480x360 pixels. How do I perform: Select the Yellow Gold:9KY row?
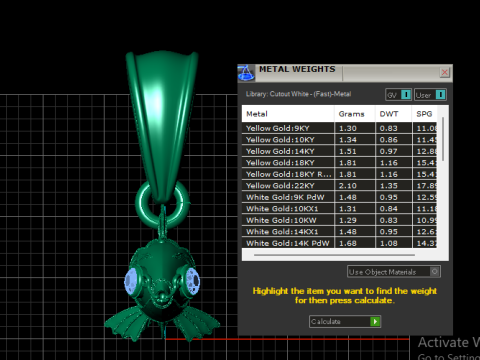pyautogui.click(x=339, y=128)
